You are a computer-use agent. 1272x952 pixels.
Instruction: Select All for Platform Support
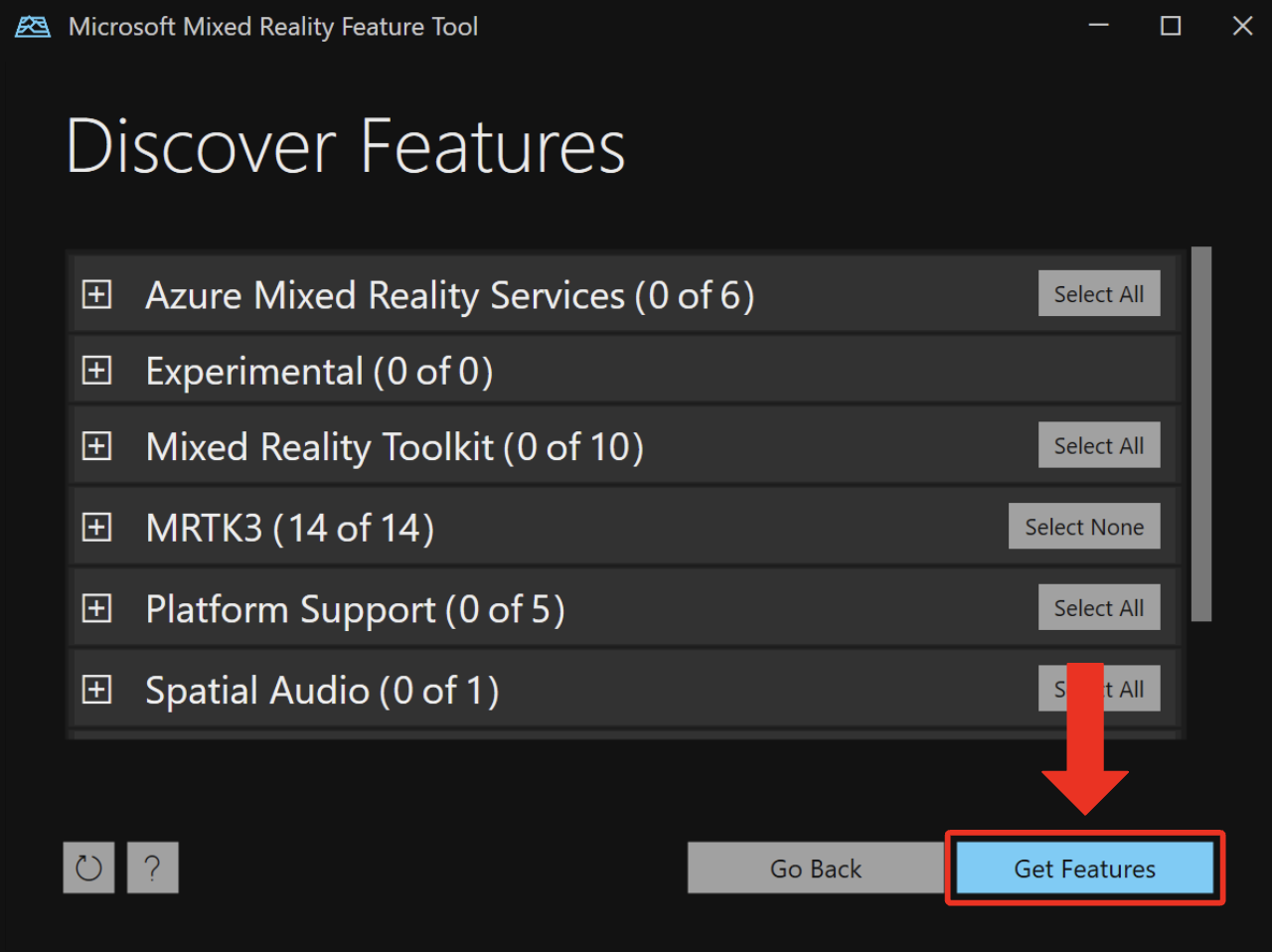pyautogui.click(x=1099, y=608)
